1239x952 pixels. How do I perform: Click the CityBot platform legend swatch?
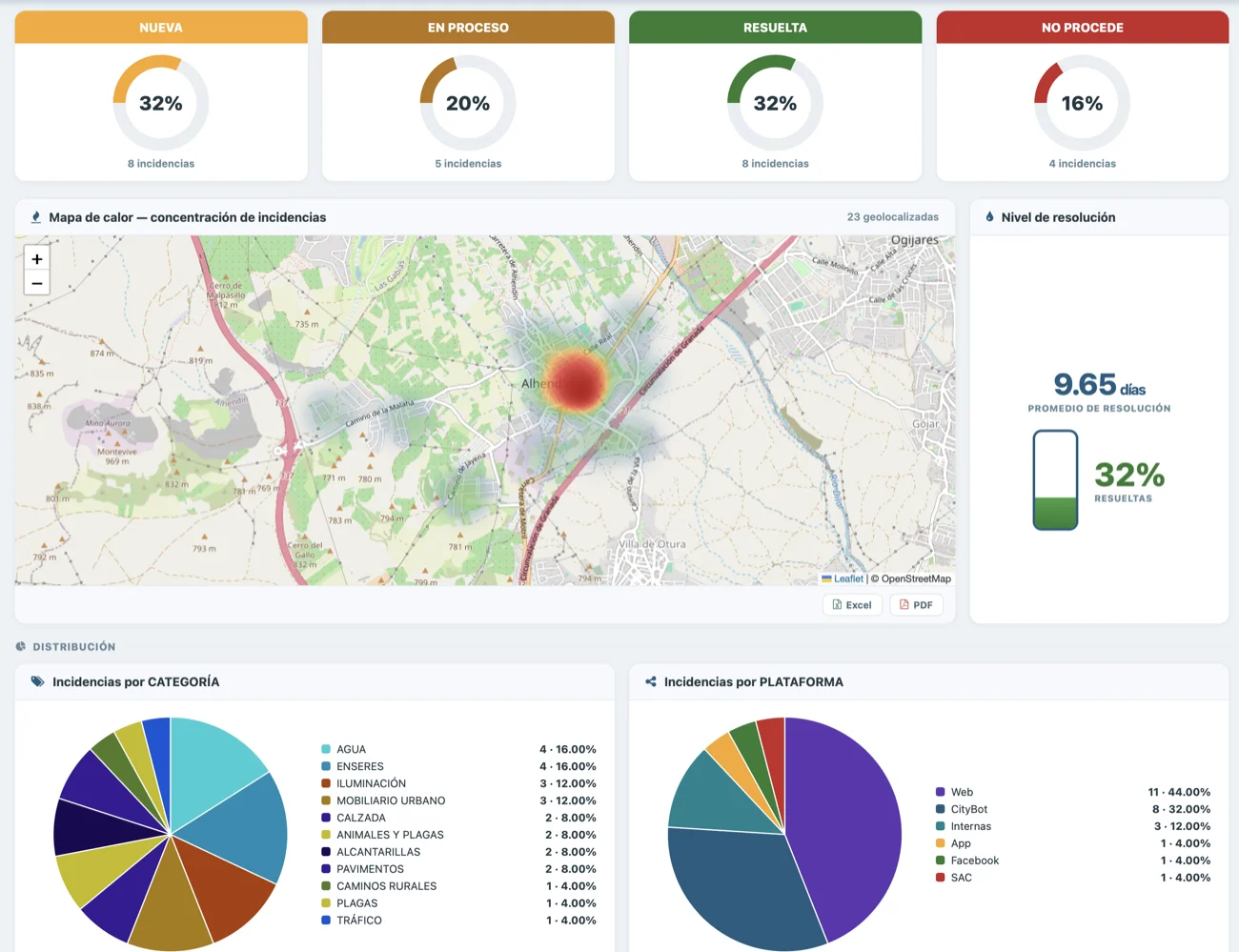point(941,809)
